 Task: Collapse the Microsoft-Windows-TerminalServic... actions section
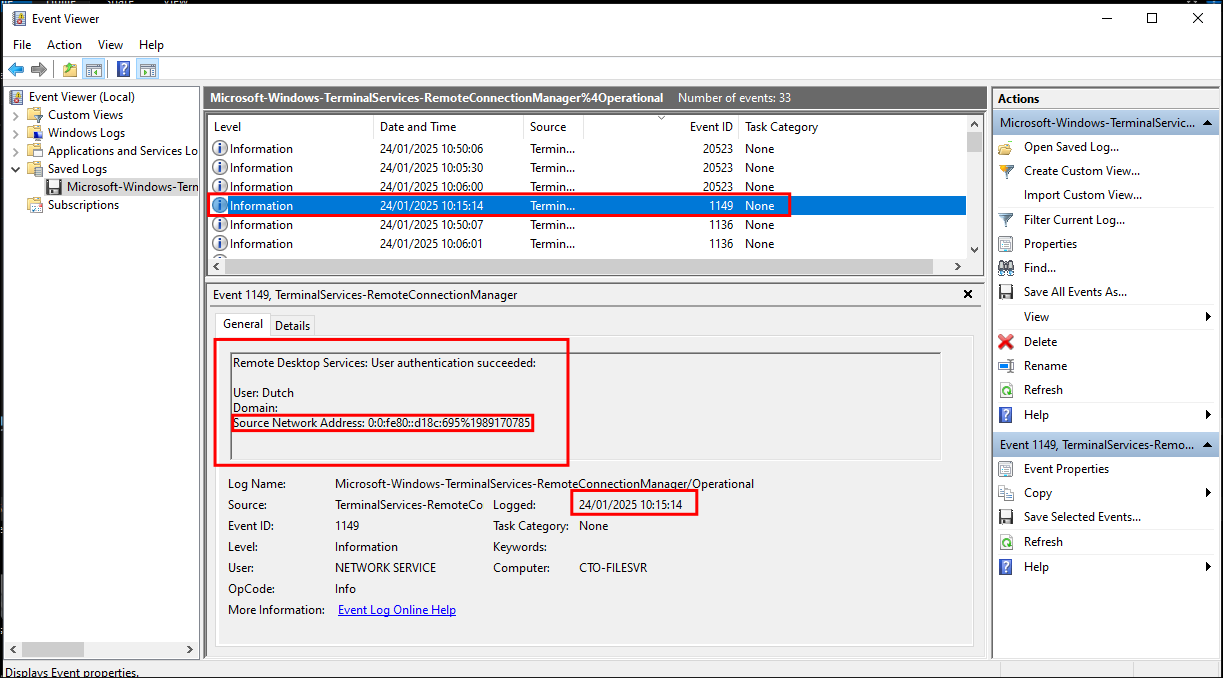(1208, 123)
